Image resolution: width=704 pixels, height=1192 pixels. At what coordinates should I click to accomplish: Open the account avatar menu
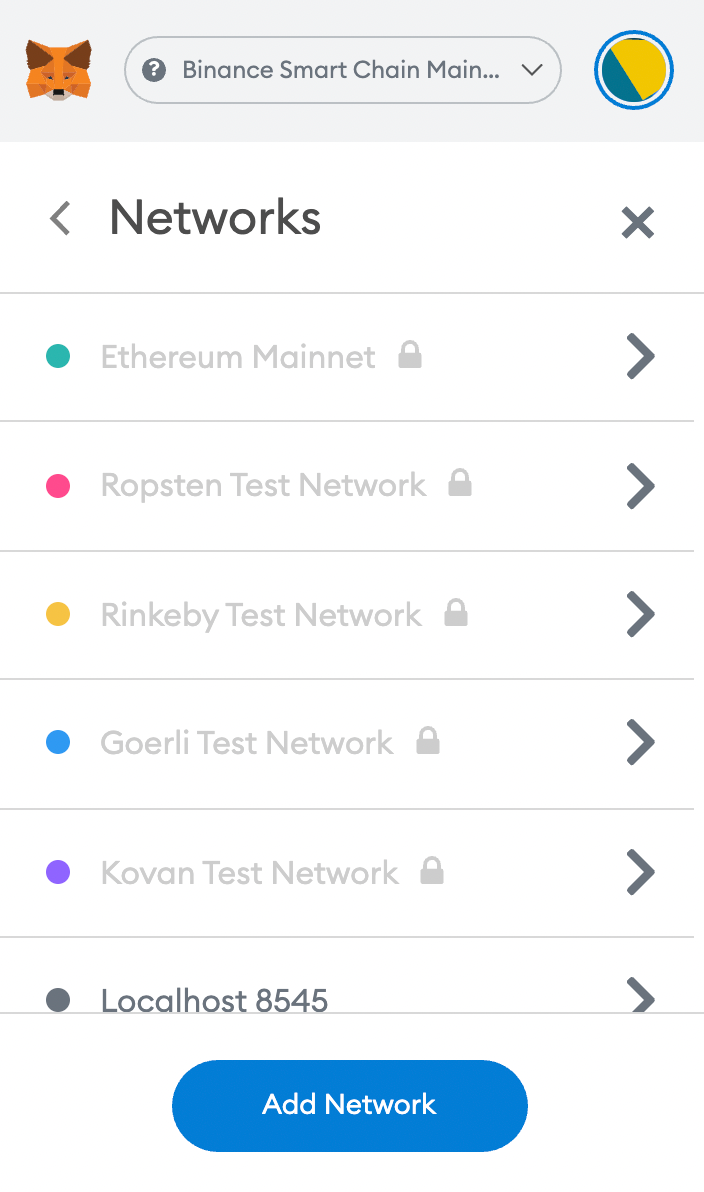tap(633, 70)
